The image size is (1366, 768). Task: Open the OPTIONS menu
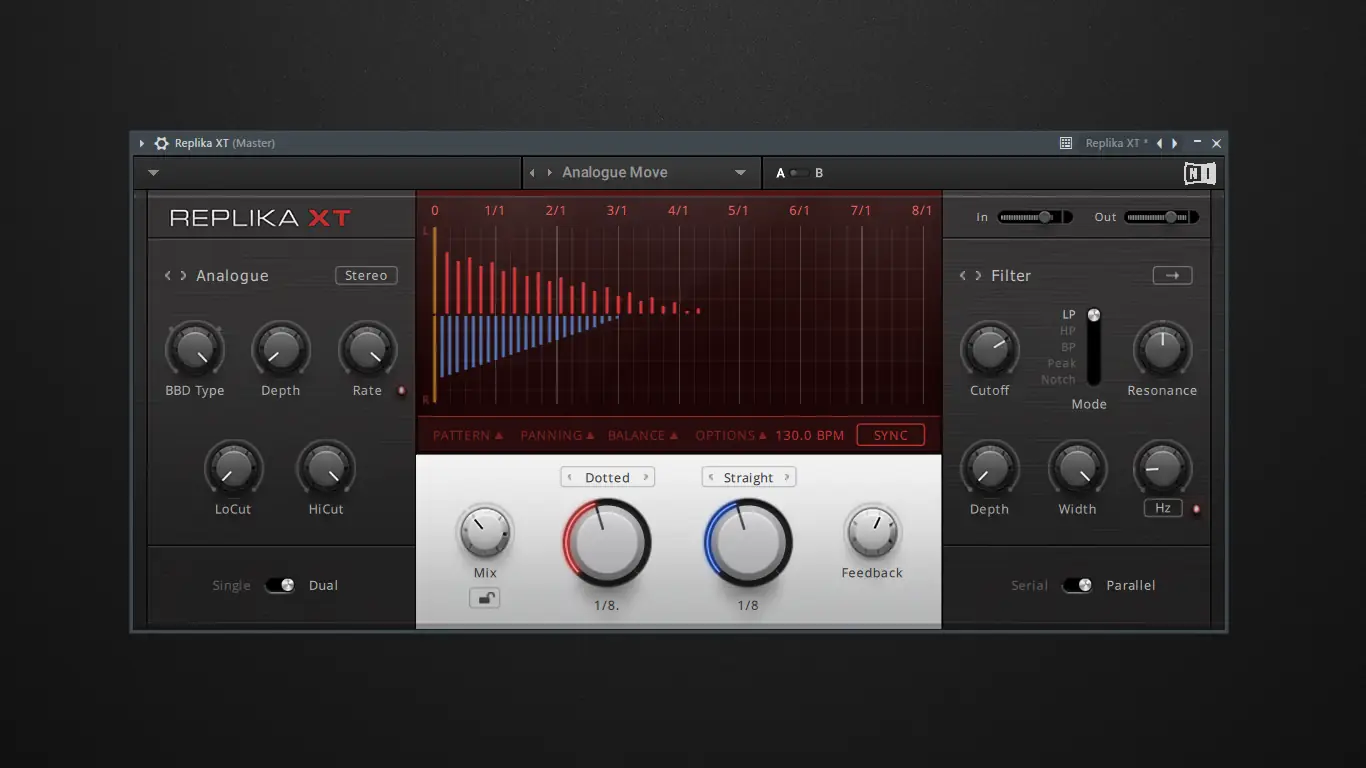click(x=731, y=436)
